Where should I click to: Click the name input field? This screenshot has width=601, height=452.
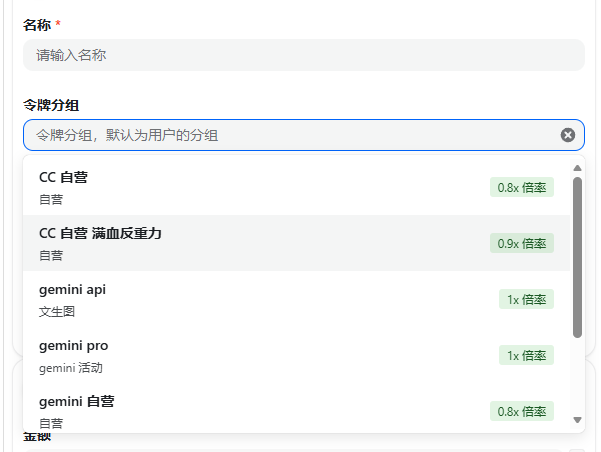point(304,55)
